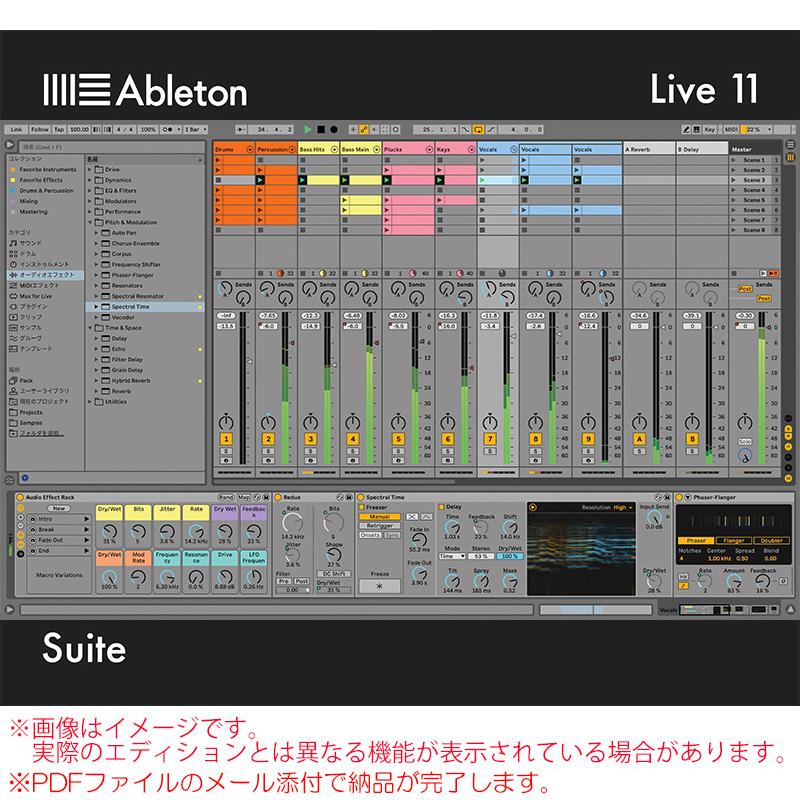Toggle the Link button

tap(16, 130)
